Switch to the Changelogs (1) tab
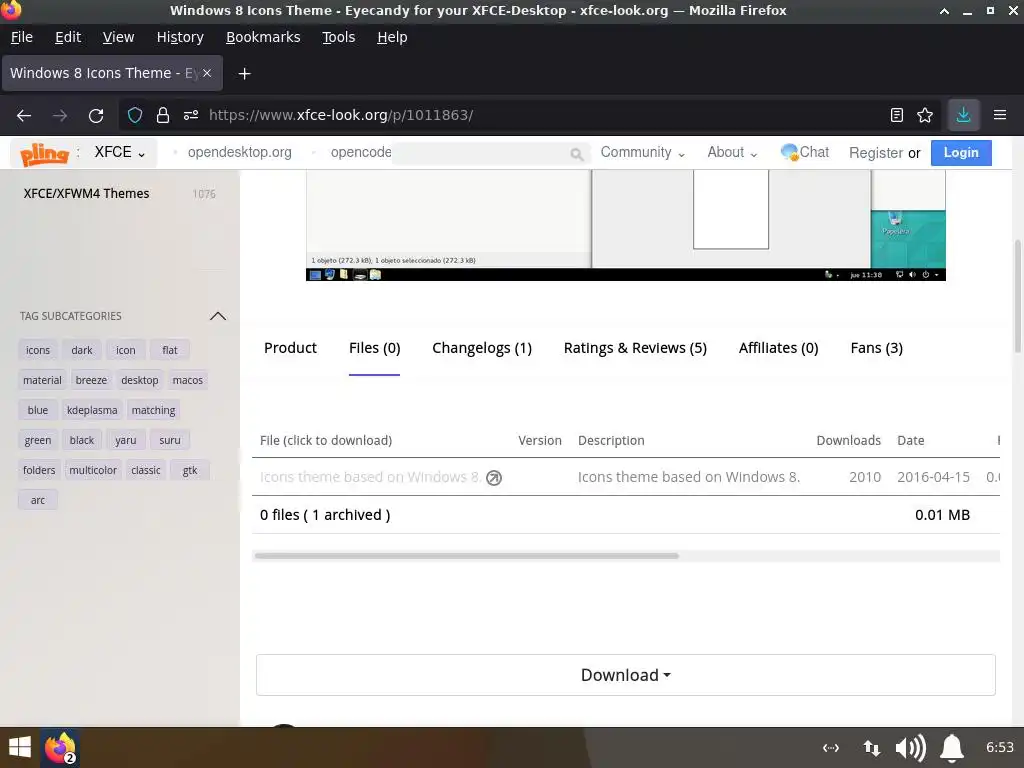This screenshot has width=1024, height=768. [482, 348]
